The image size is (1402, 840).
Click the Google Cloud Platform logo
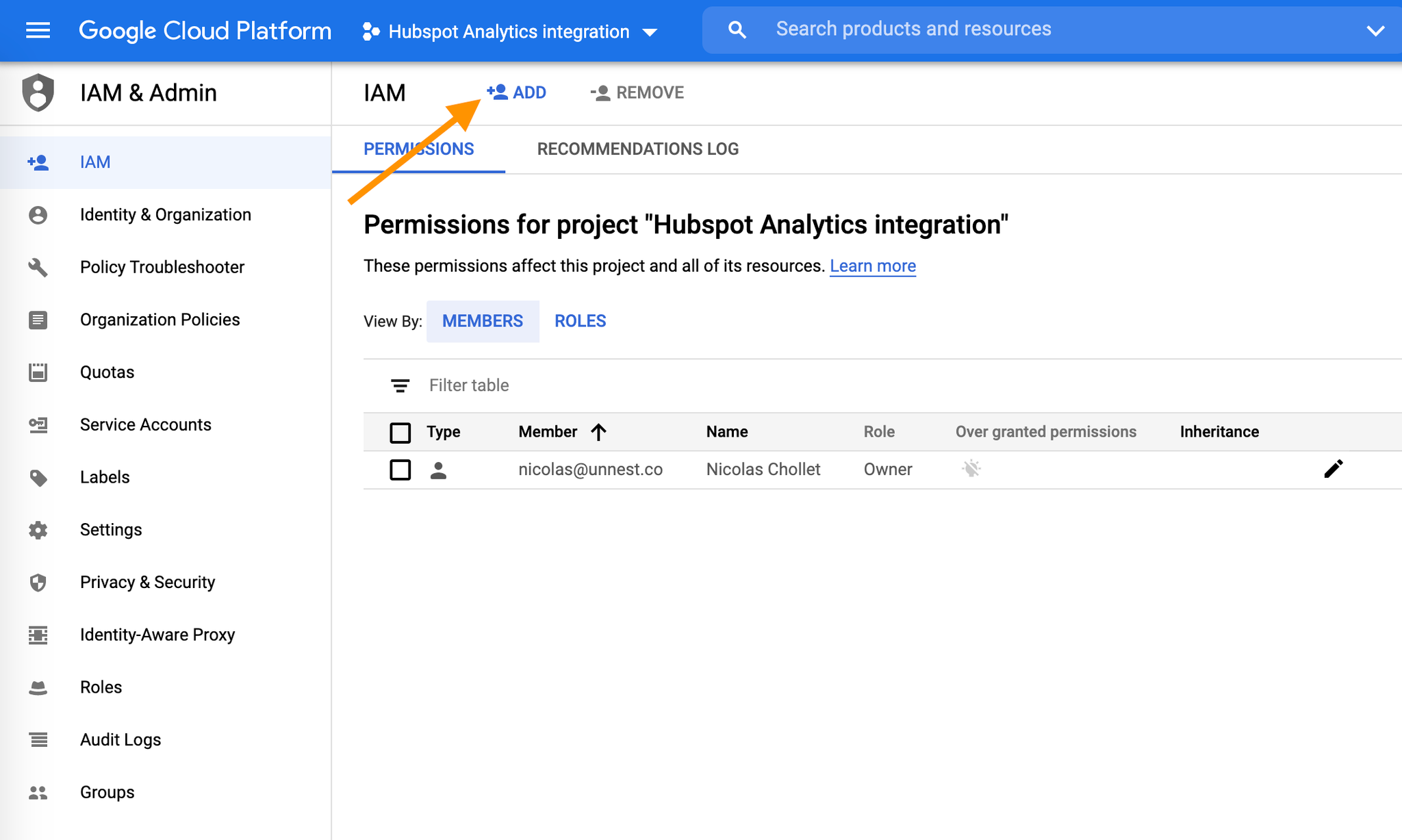(205, 31)
